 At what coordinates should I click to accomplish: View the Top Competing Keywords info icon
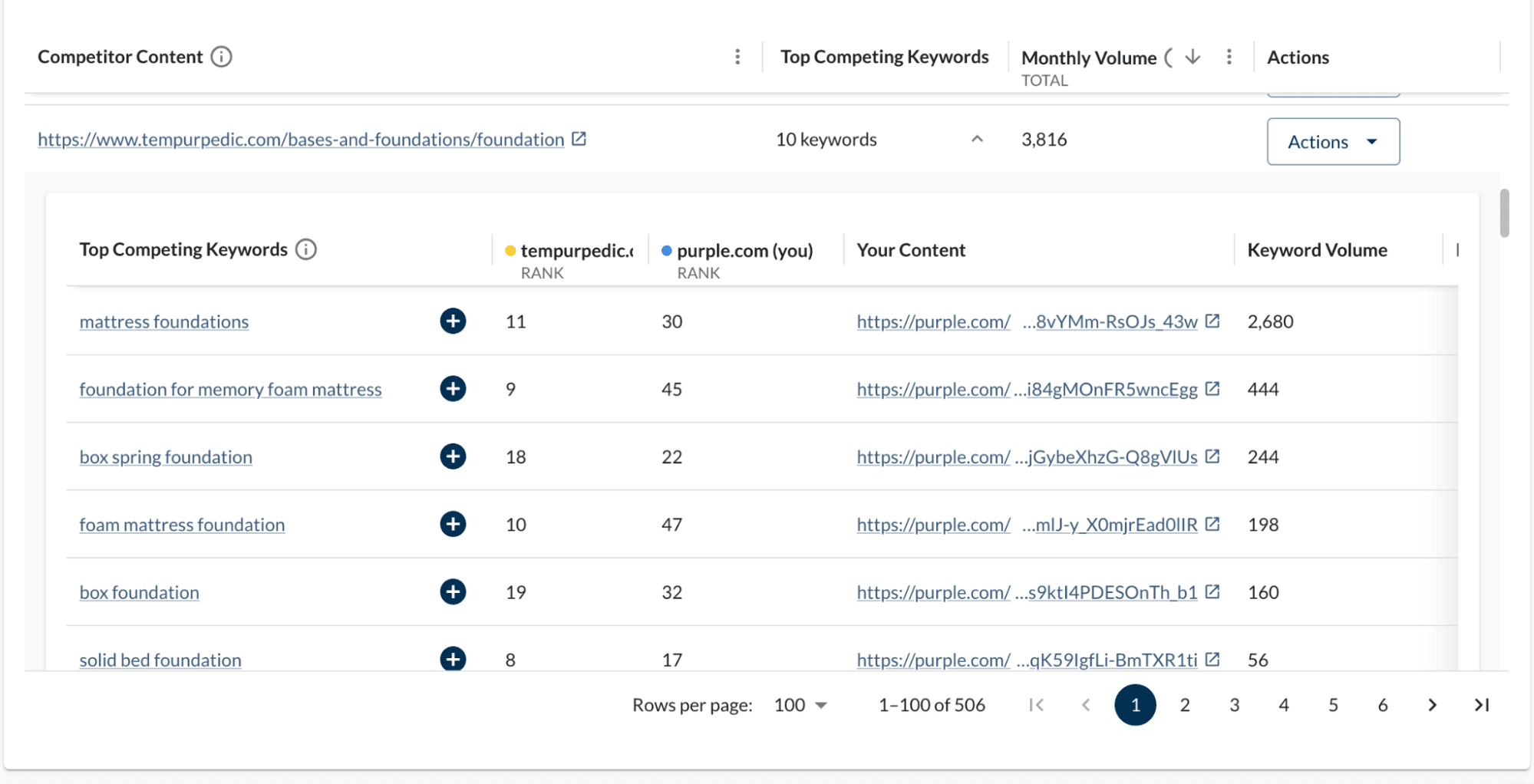click(305, 249)
